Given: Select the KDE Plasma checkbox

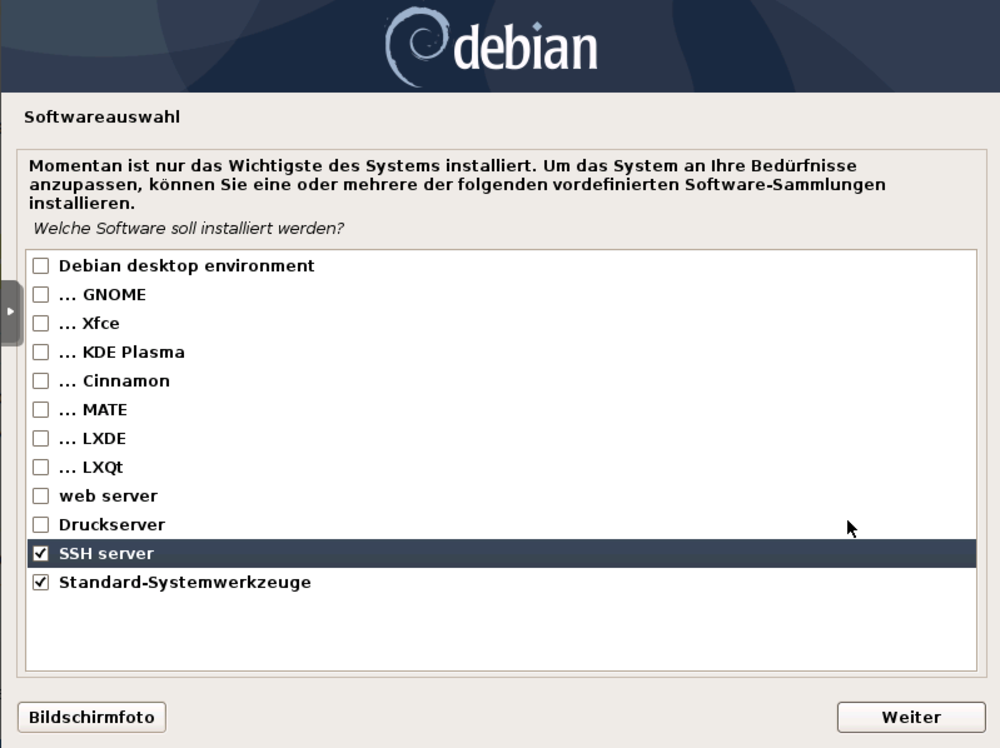Looking at the screenshot, I should (41, 352).
